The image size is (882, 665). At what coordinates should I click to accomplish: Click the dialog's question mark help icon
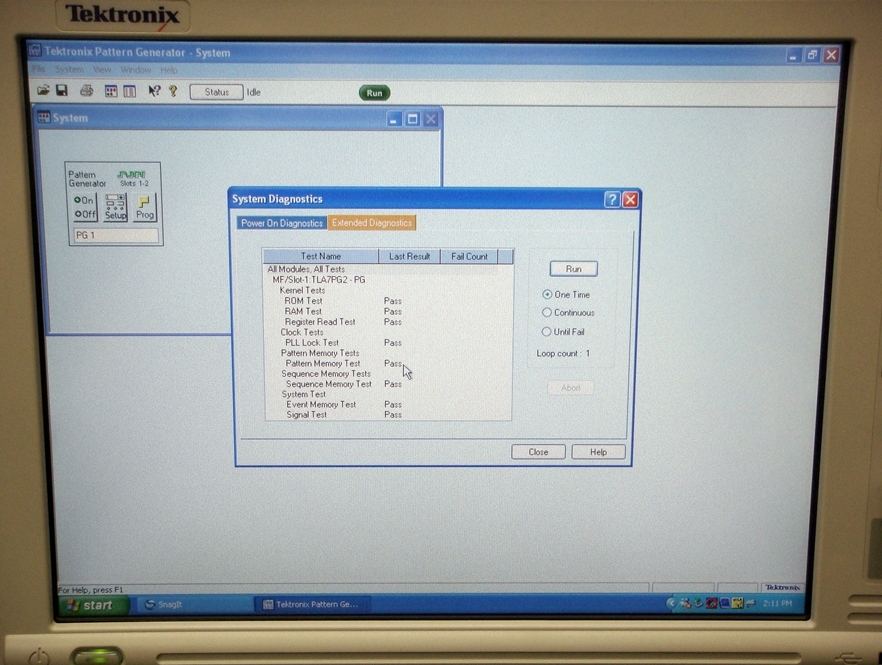point(612,199)
